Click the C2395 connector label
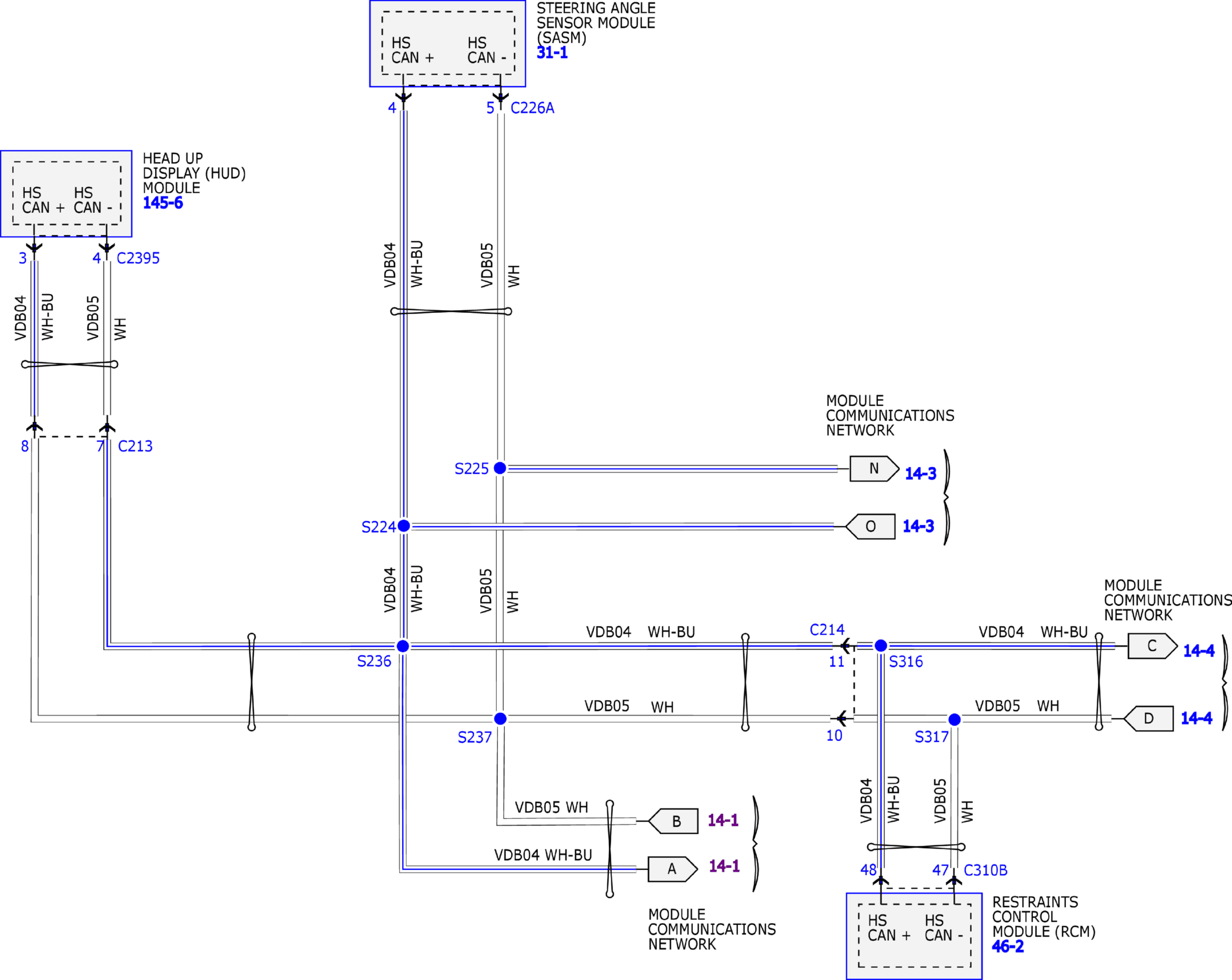The image size is (1232, 980). (138, 259)
